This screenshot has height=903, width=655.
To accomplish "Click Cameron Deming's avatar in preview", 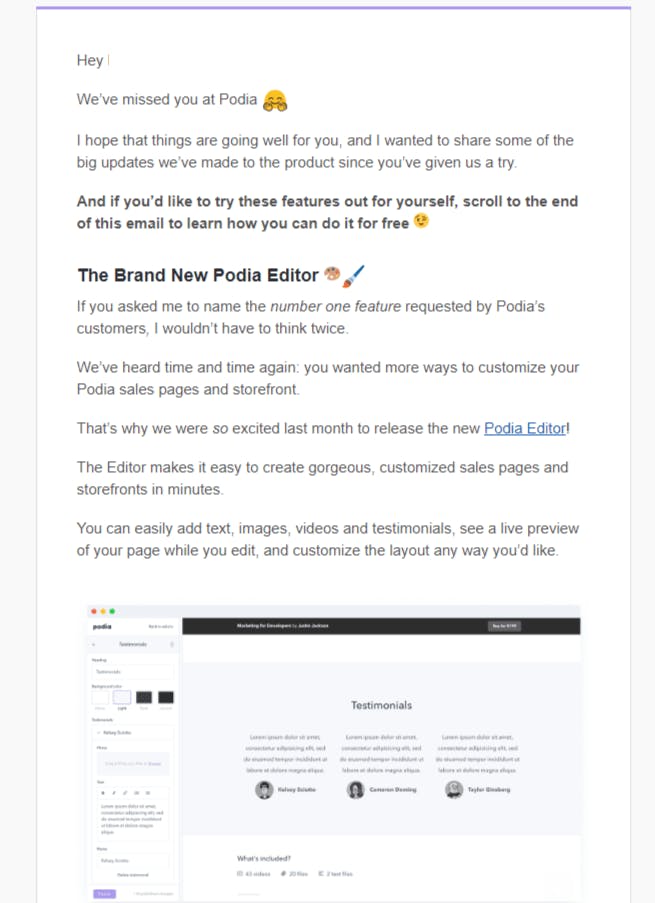I will tap(355, 790).
